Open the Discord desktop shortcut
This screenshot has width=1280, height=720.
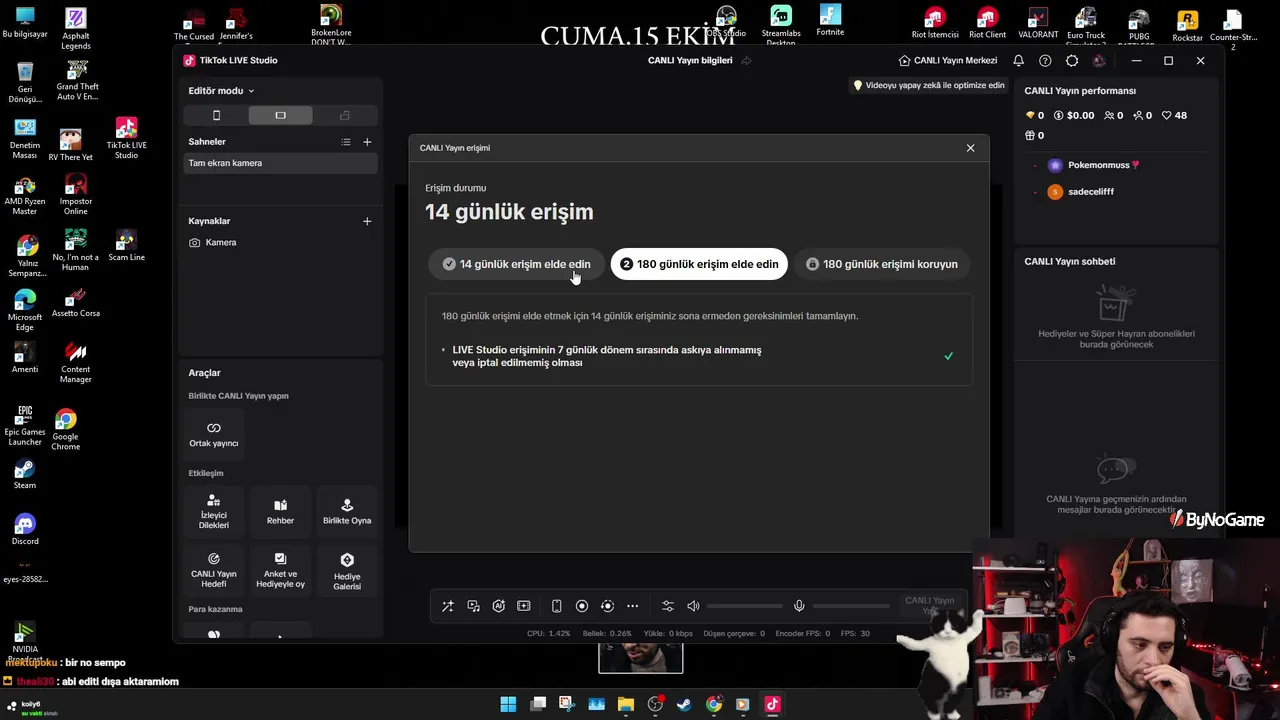click(x=25, y=529)
